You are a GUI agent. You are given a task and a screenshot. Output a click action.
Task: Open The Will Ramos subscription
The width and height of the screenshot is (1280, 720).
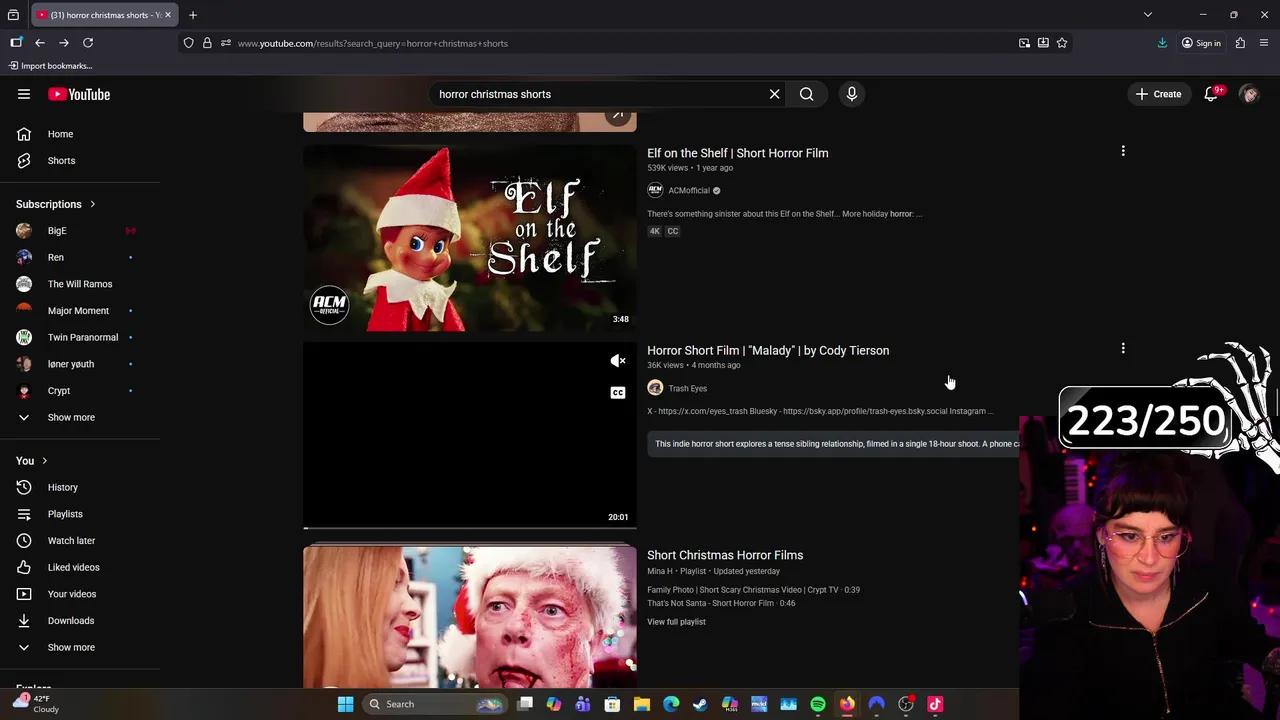[80, 284]
